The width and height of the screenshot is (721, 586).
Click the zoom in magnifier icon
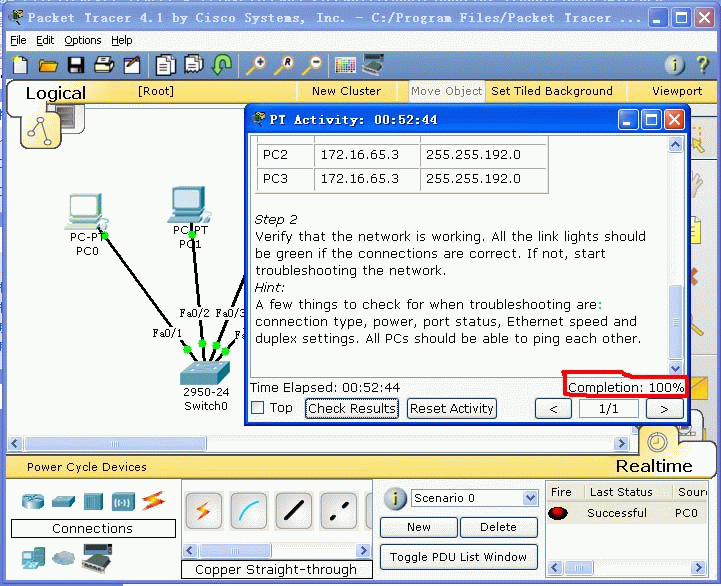point(256,65)
